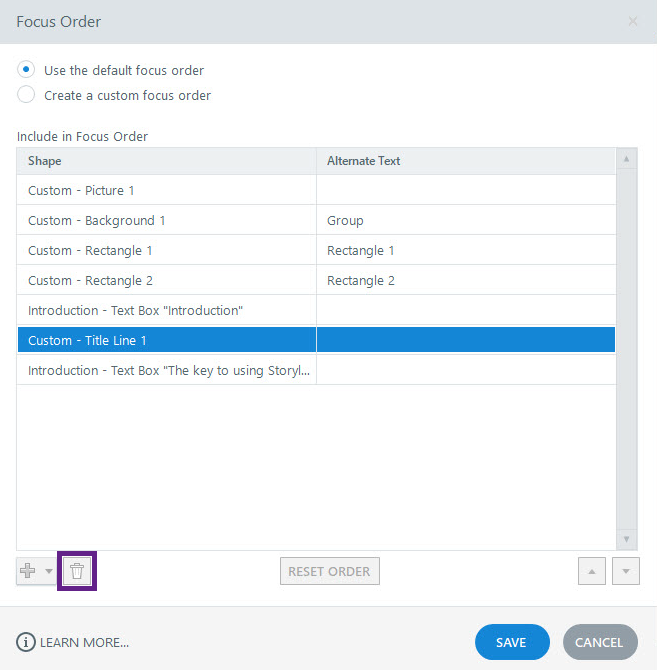Viewport: 657px width, 670px height.
Task: Open the Learn More link
Action: [x=84, y=642]
